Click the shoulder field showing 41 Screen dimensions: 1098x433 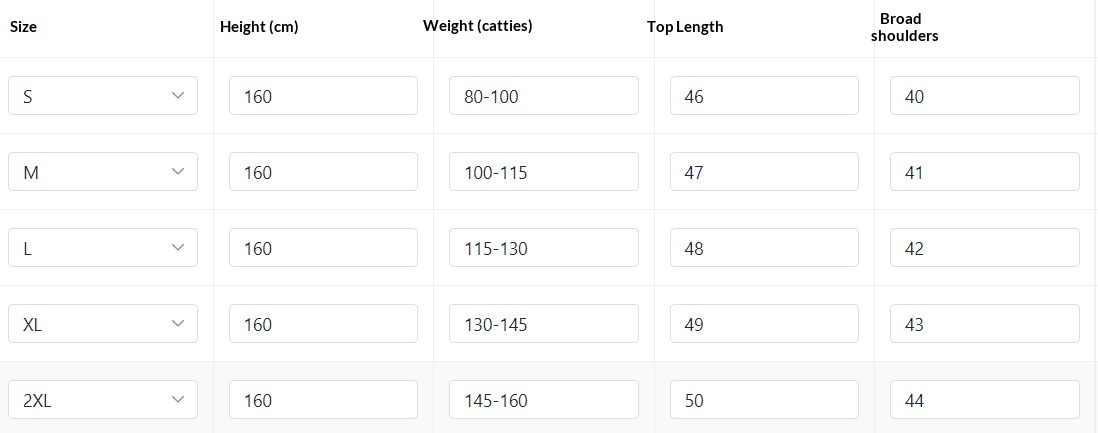984,172
